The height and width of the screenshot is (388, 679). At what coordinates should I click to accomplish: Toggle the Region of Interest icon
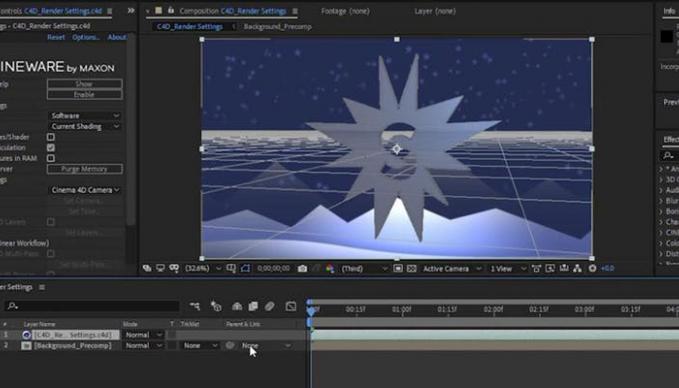(x=398, y=268)
